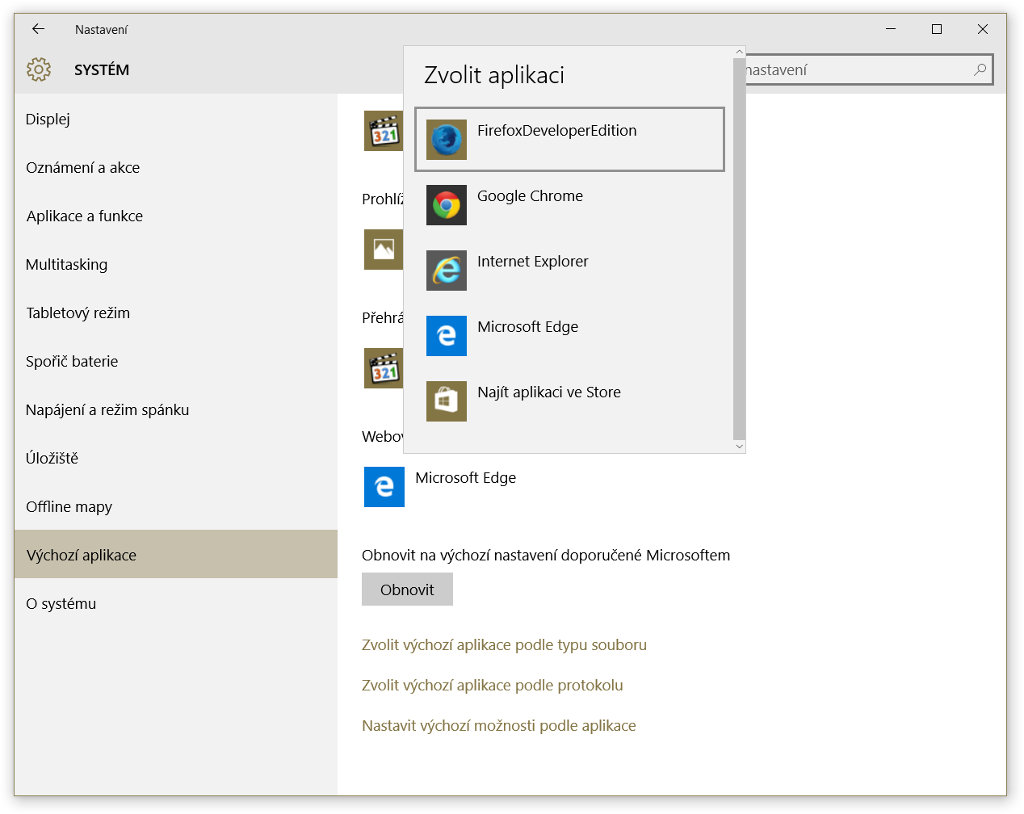Choose Najít aplikaci ve Store option
Screen dimensions: 1024x814
click(569, 401)
